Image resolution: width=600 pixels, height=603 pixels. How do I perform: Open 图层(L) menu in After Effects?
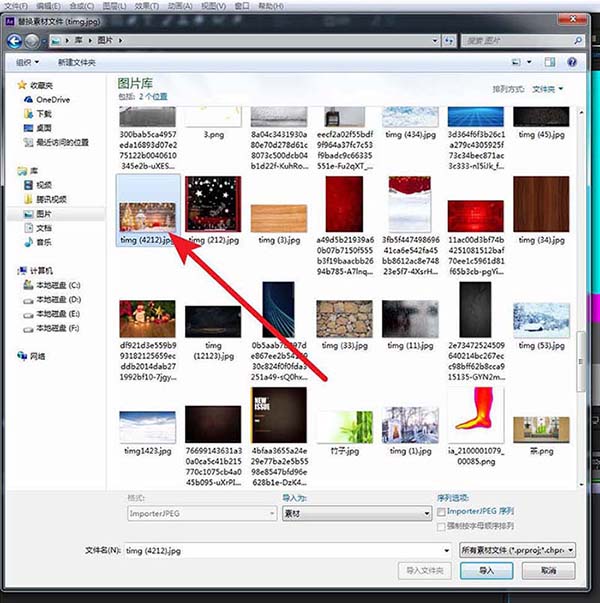coord(114,6)
